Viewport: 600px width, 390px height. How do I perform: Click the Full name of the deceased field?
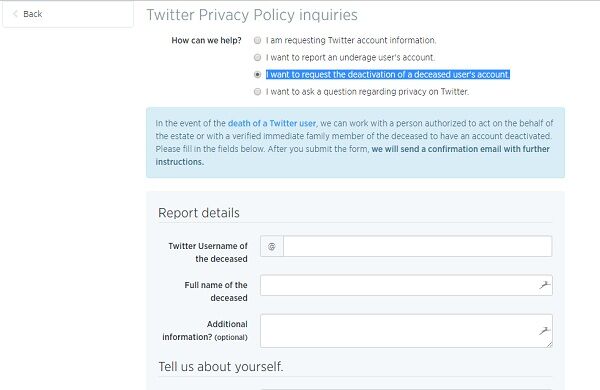coord(406,285)
